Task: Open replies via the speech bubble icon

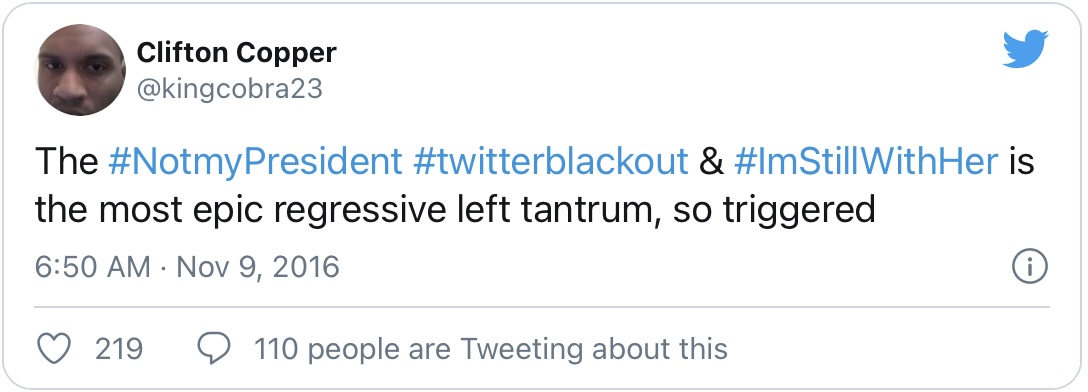Action: [214, 348]
